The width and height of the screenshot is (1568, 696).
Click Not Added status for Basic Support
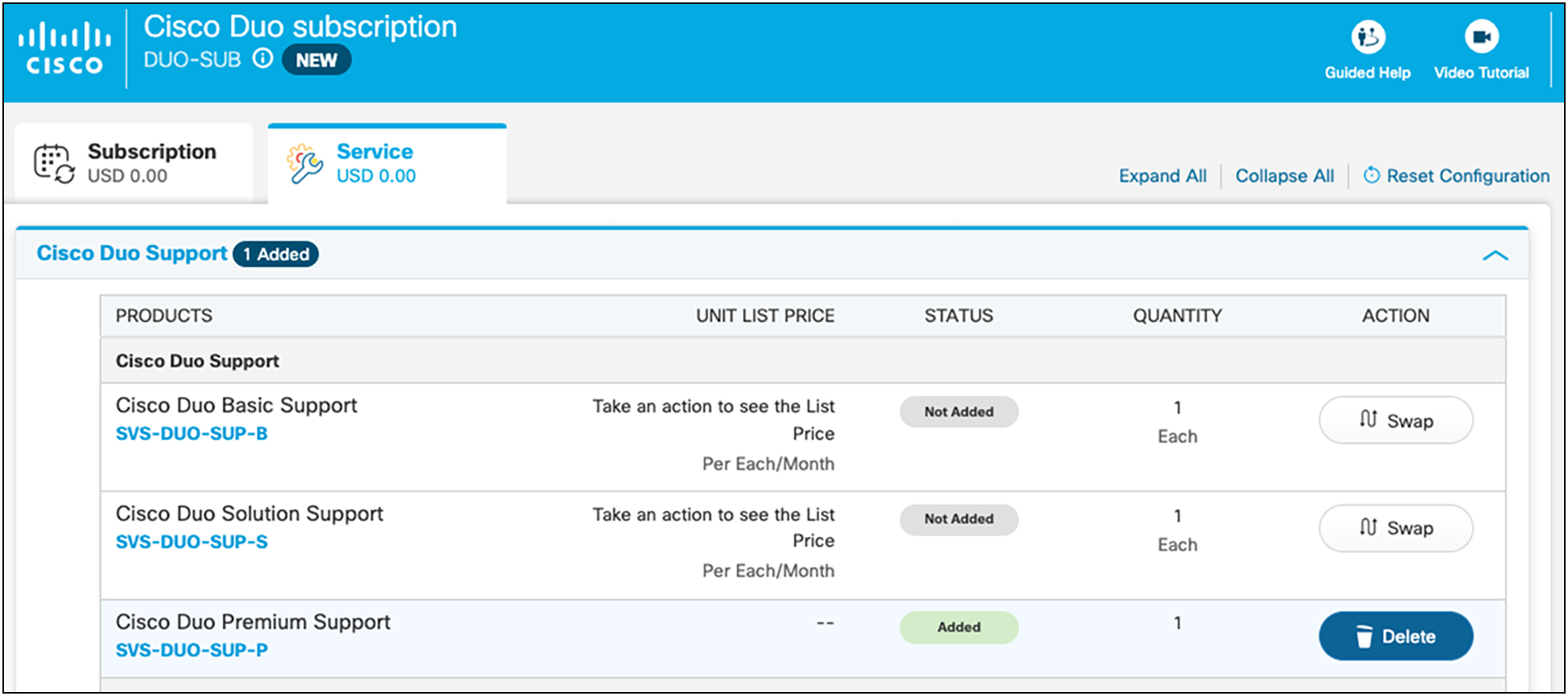pyautogui.click(x=959, y=411)
